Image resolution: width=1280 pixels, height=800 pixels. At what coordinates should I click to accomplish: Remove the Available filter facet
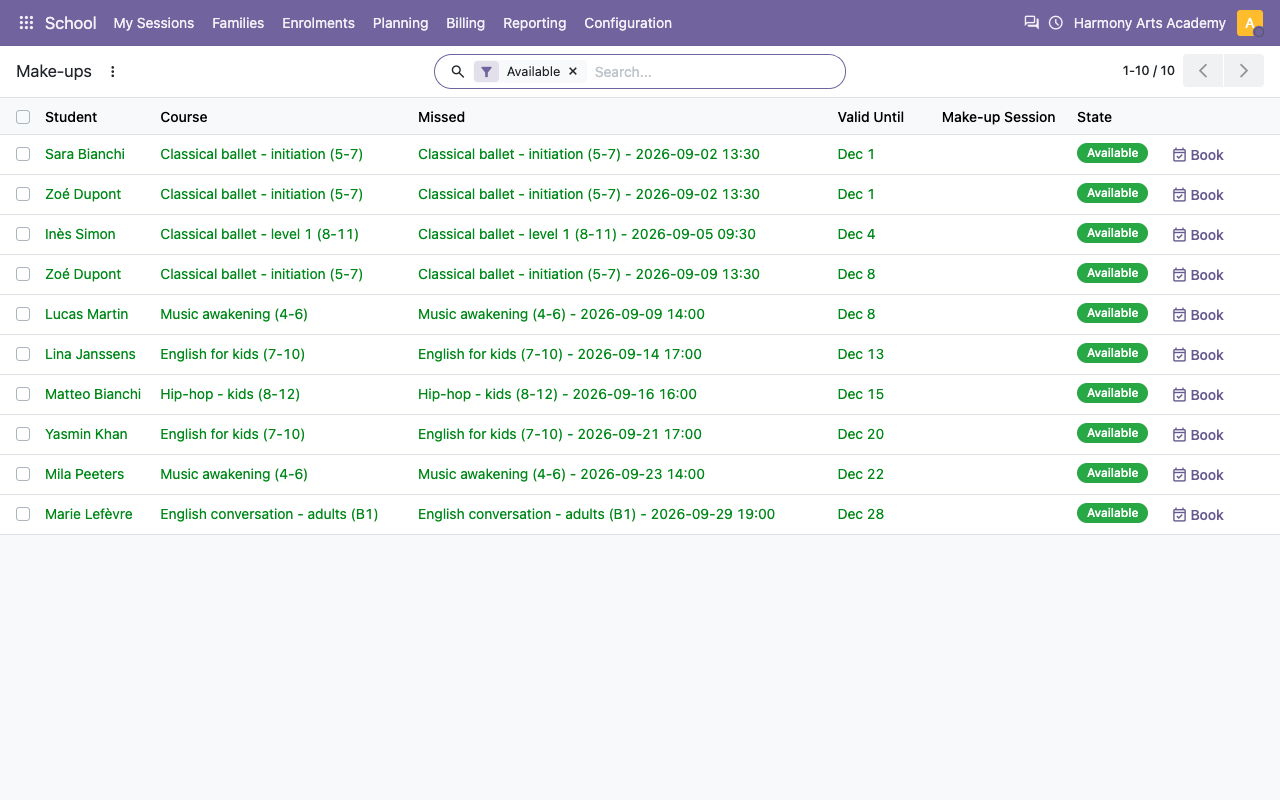[x=573, y=72]
